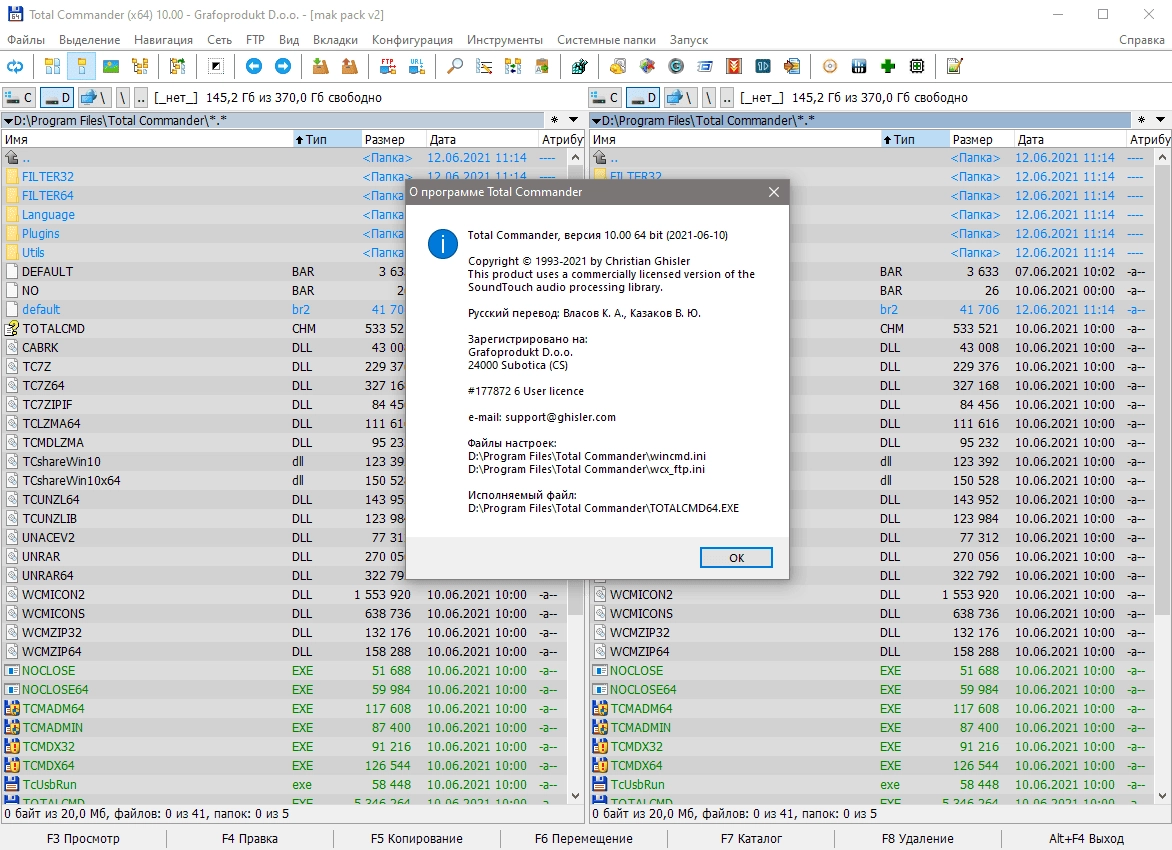Open the directory tree toolbar icon
1172x850 pixels.
(x=140, y=67)
